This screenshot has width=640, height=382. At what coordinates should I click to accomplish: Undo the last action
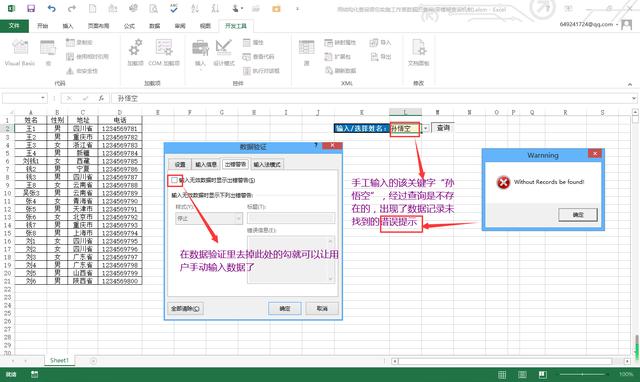point(51,8)
